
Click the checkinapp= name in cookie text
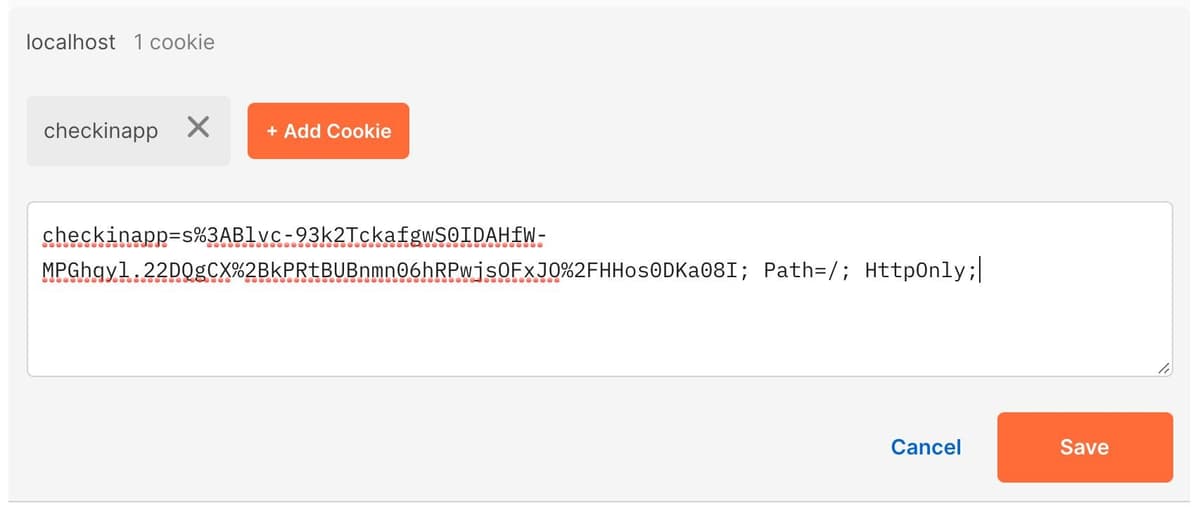coord(106,236)
